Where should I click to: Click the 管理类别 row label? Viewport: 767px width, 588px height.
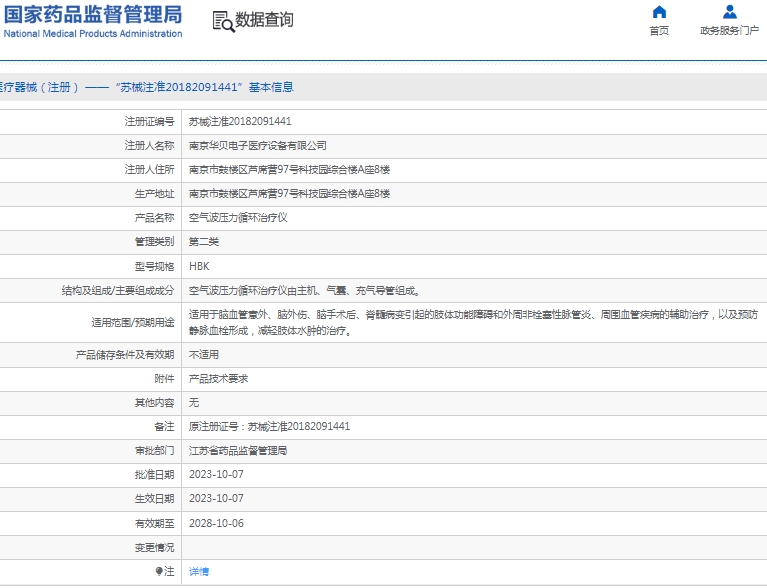click(155, 242)
